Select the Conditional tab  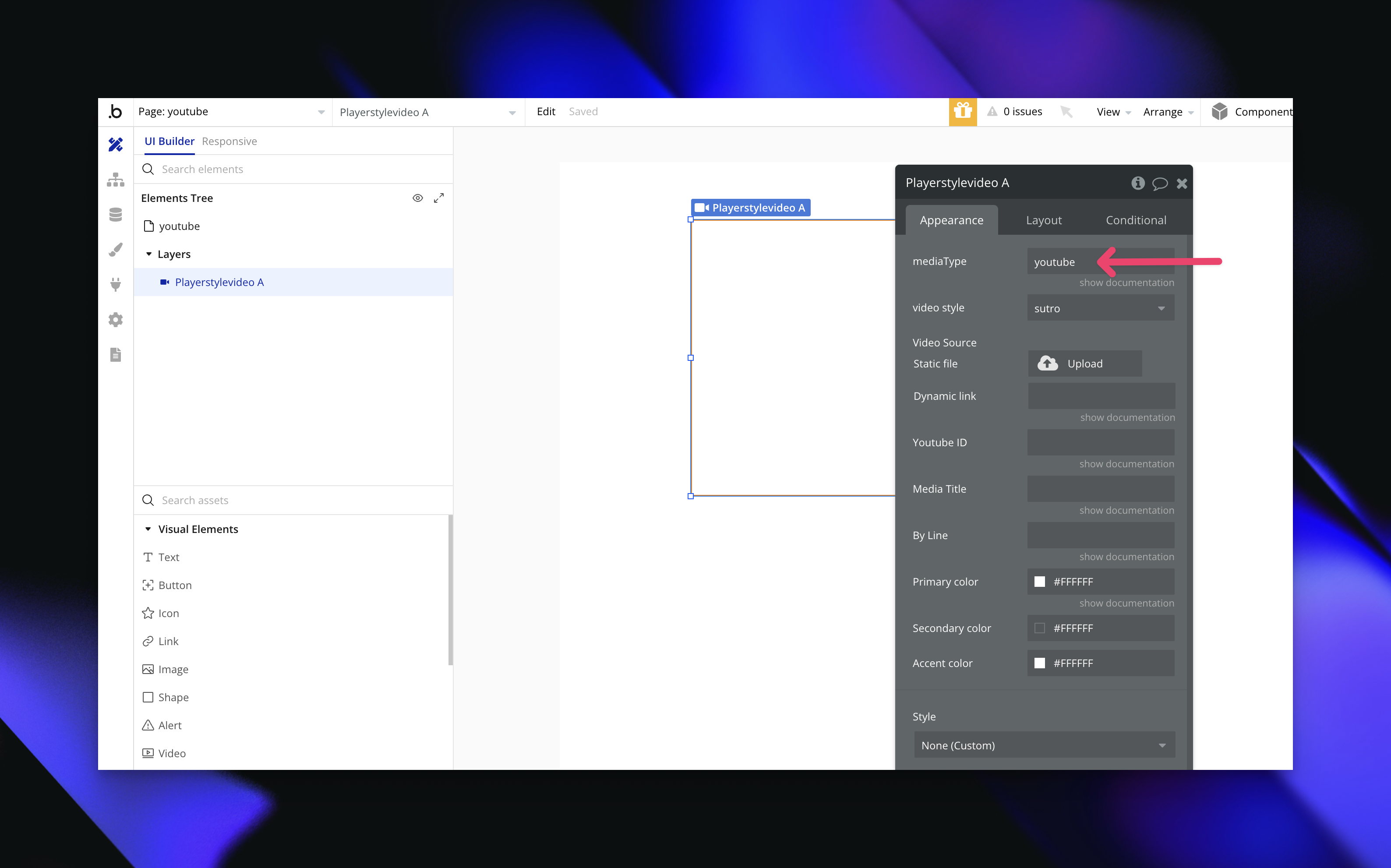click(1136, 220)
